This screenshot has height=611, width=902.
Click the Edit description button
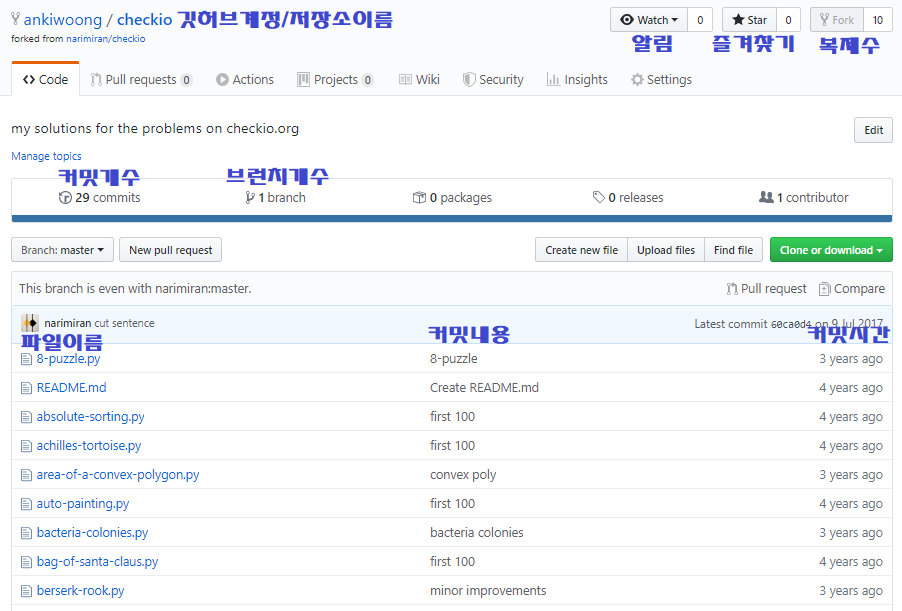(873, 130)
